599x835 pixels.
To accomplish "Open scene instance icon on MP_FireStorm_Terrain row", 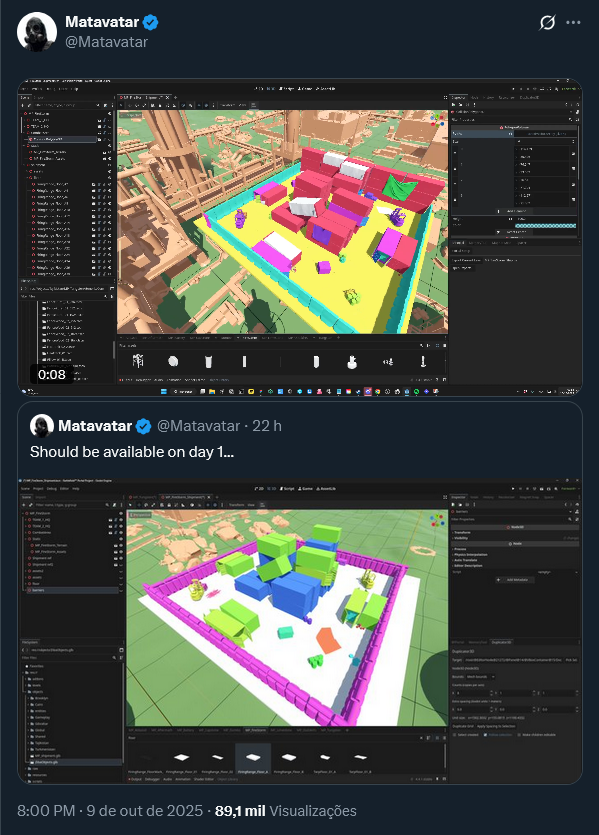I will [x=116, y=545].
